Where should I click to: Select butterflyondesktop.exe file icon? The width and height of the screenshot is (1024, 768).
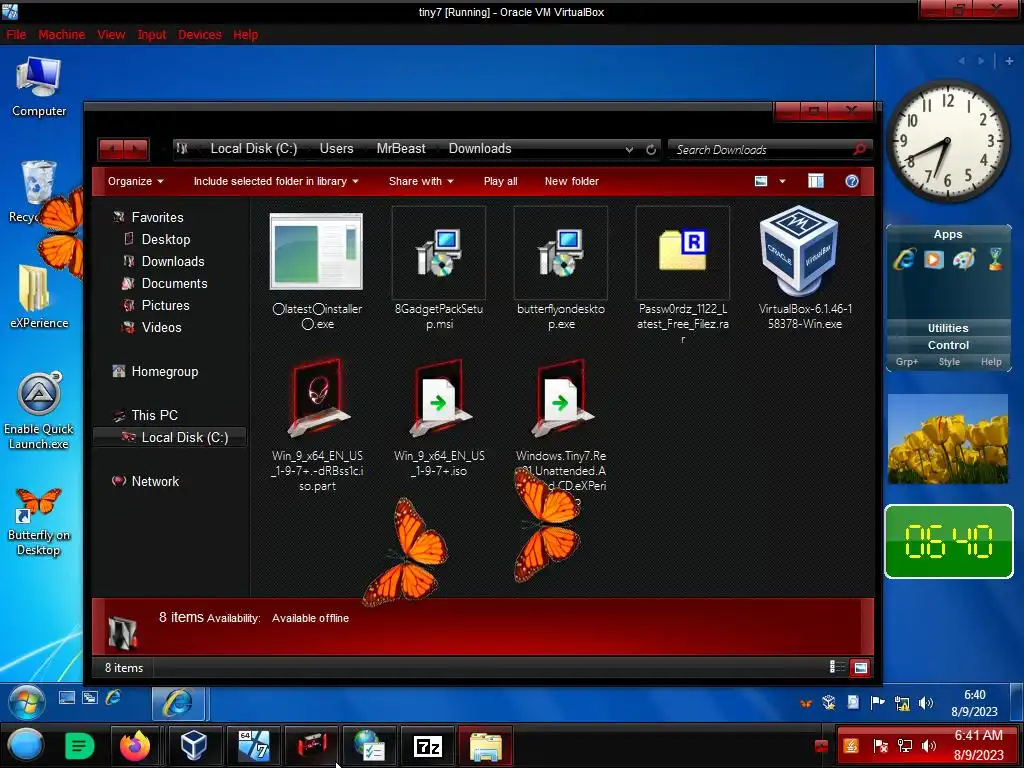pos(561,252)
